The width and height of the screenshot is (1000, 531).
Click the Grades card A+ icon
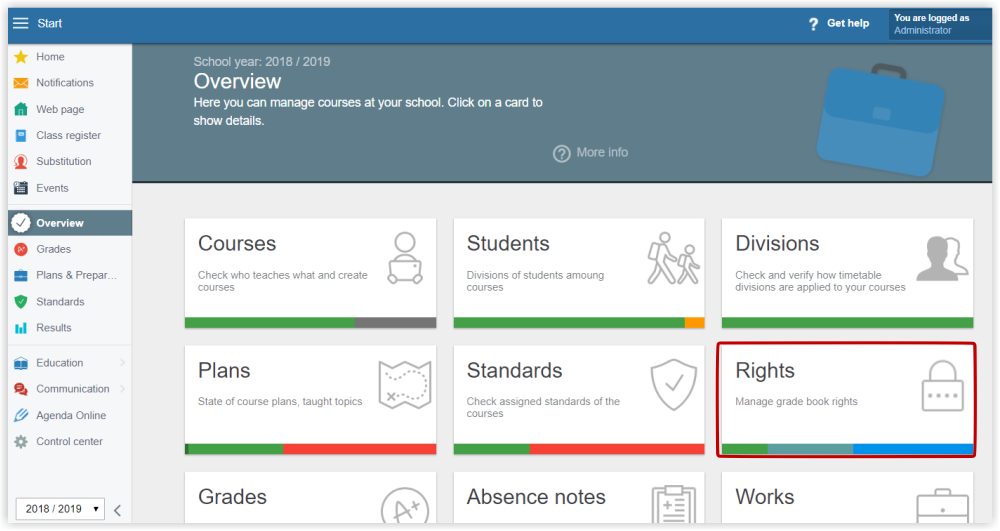tap(405, 507)
